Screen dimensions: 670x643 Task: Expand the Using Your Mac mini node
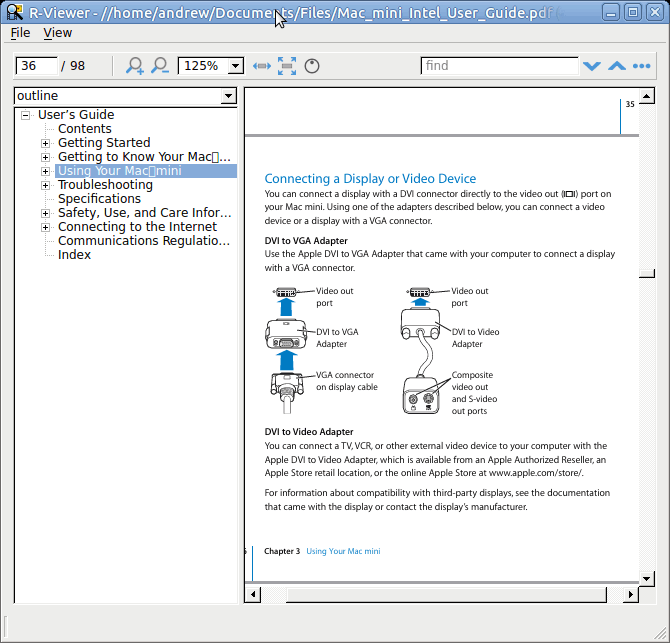click(x=45, y=171)
